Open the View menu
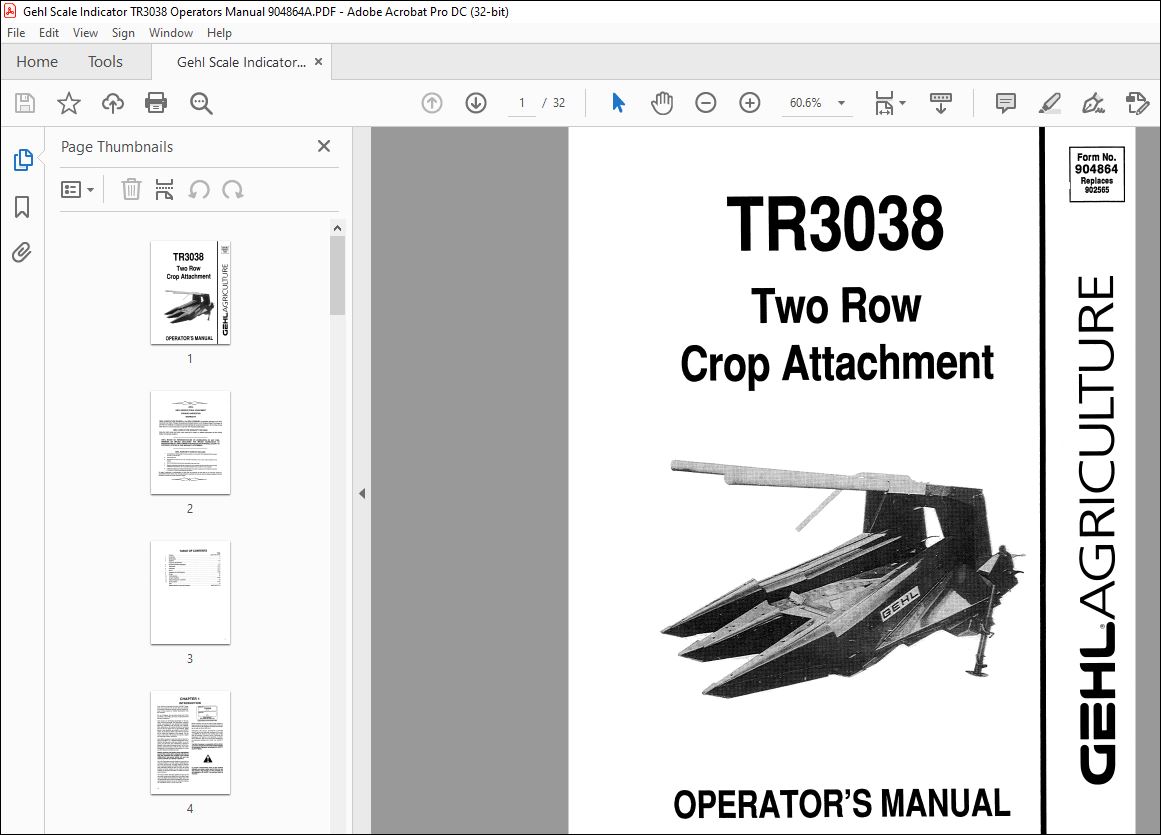1161x835 pixels. click(85, 33)
